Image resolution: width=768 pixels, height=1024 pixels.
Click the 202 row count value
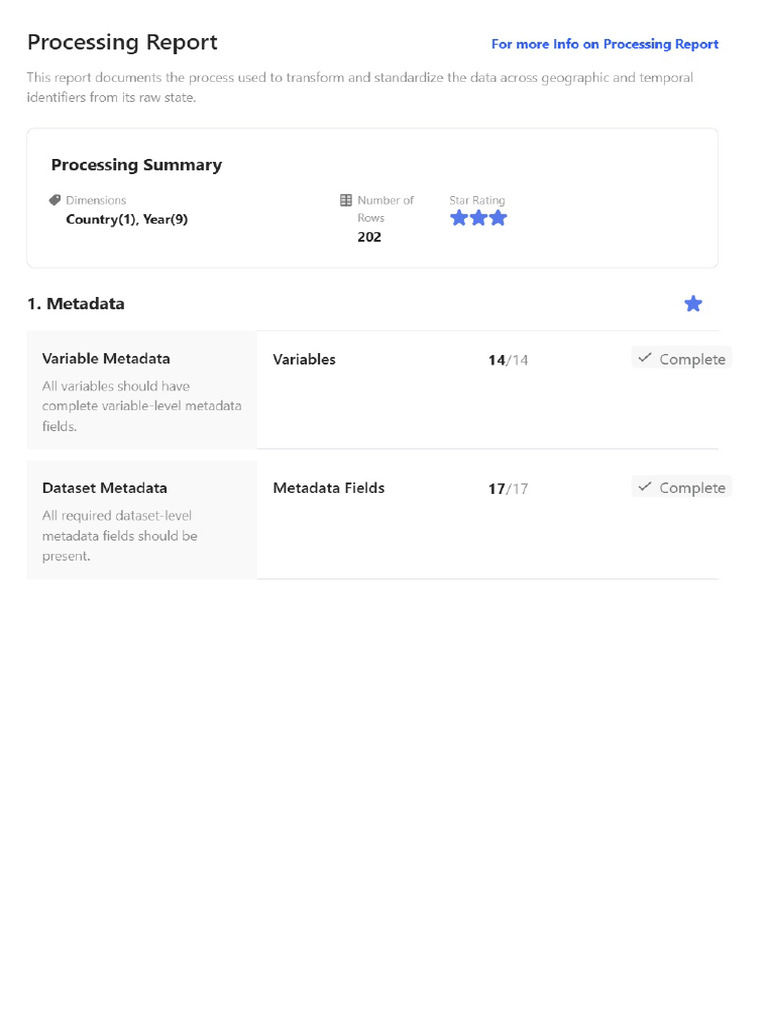tap(369, 237)
